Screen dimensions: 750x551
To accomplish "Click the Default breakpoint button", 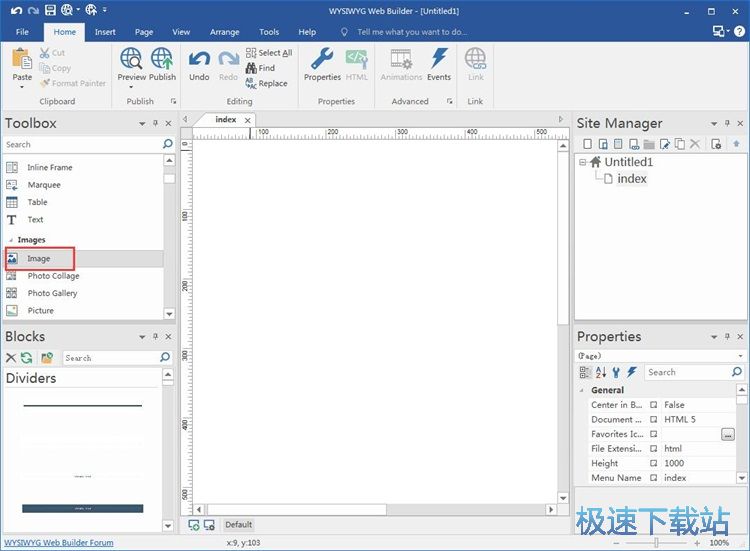I will coord(238,525).
